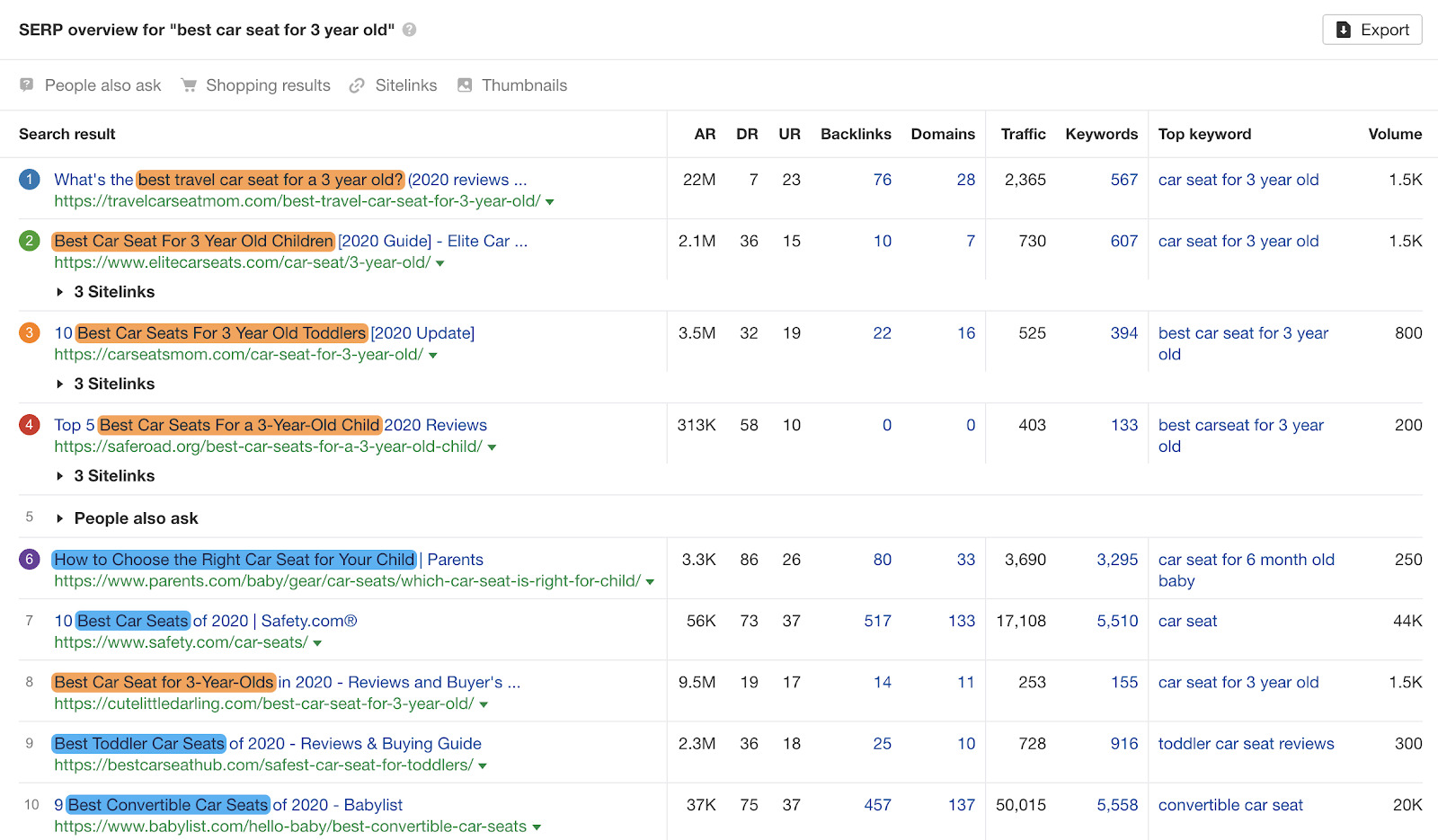
Task: Click the Export button
Action: click(x=1371, y=30)
